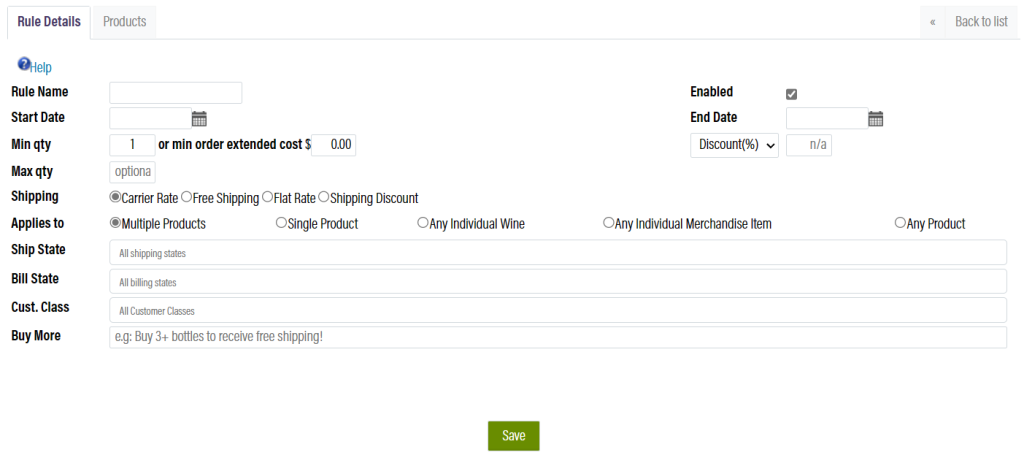Click the blue Help question mark icon

click(24, 65)
